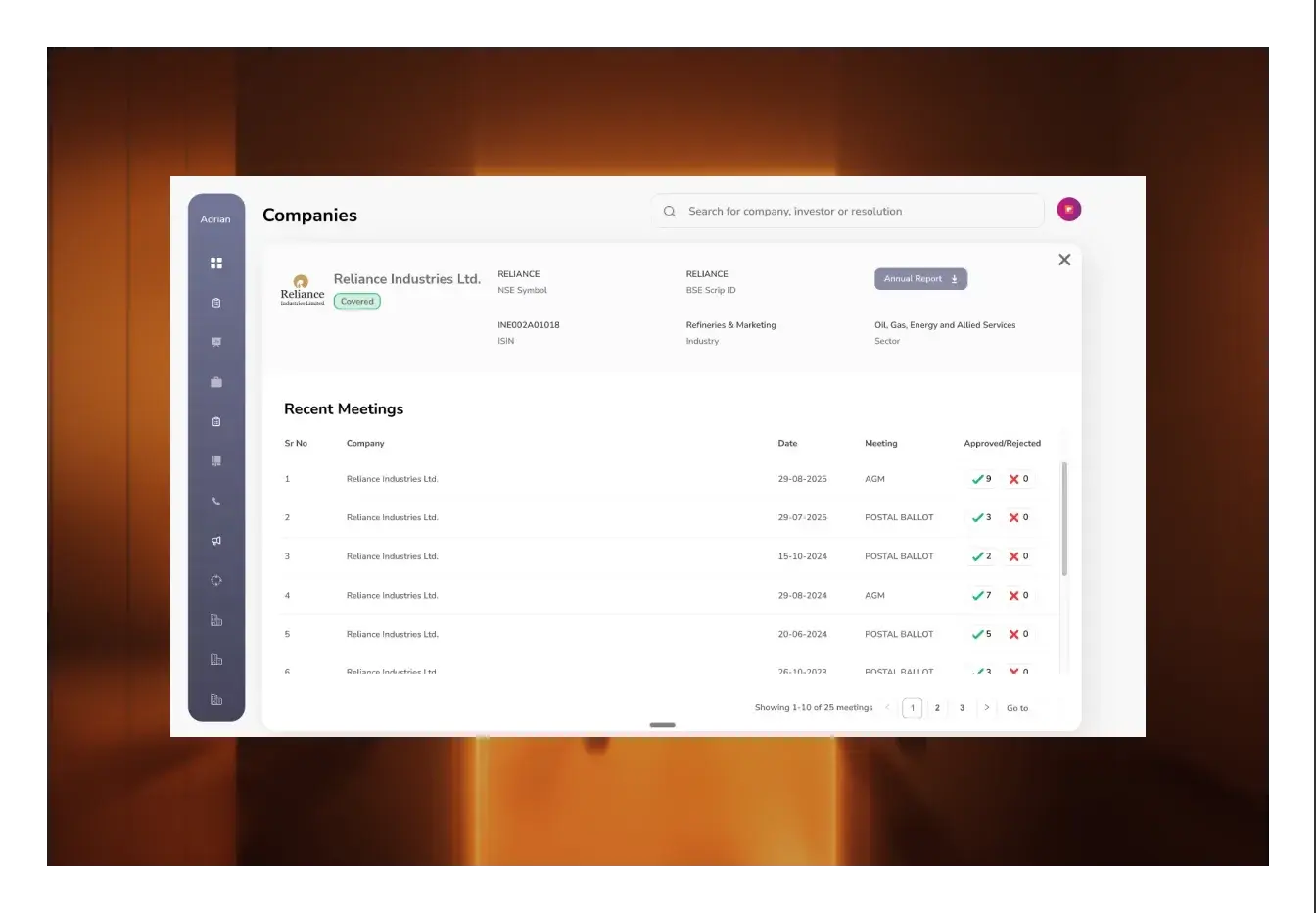The height and width of the screenshot is (913, 1316).
Task: Go to meetings page 1
Action: pos(913,708)
